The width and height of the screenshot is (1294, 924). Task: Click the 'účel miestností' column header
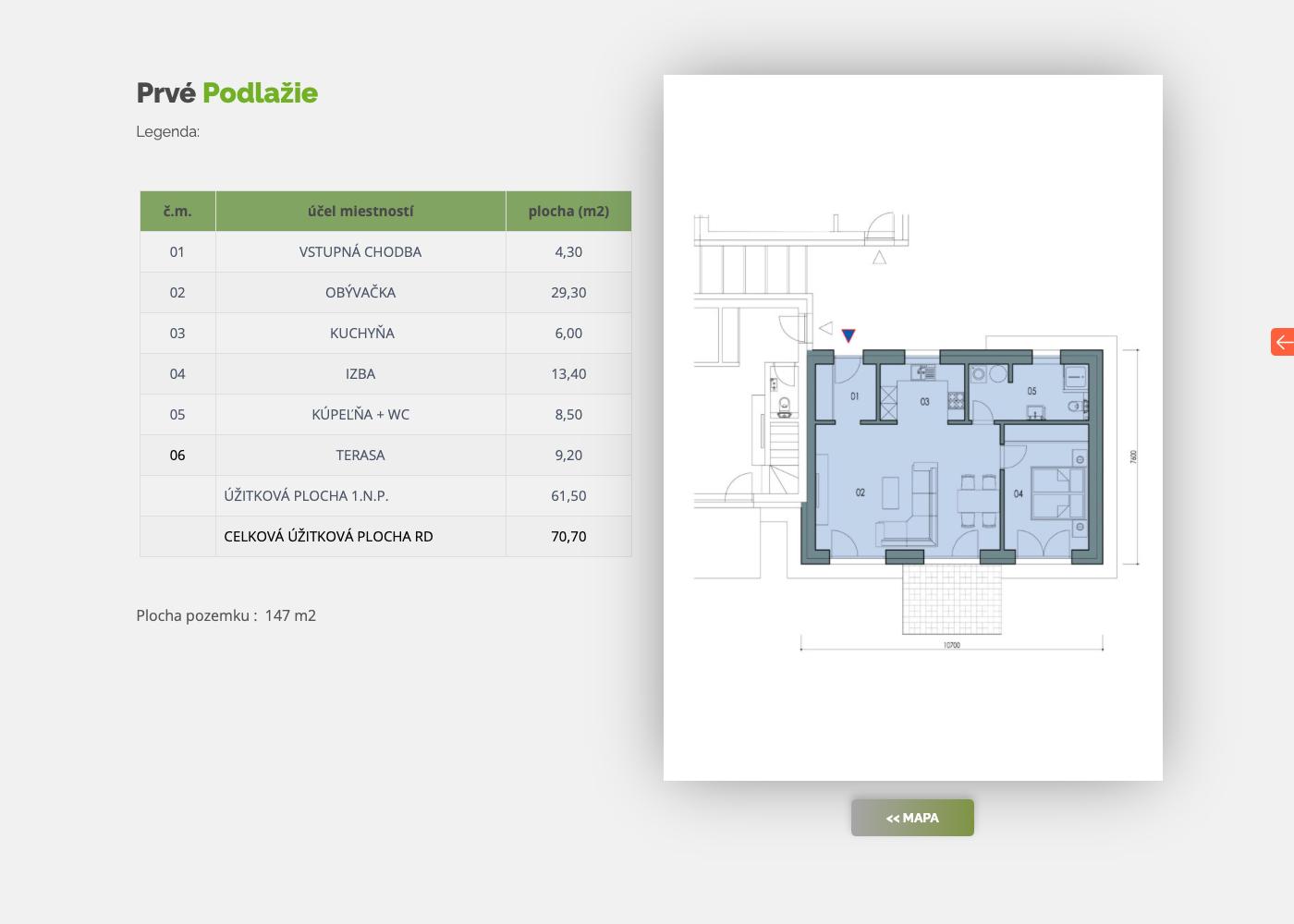pos(360,211)
